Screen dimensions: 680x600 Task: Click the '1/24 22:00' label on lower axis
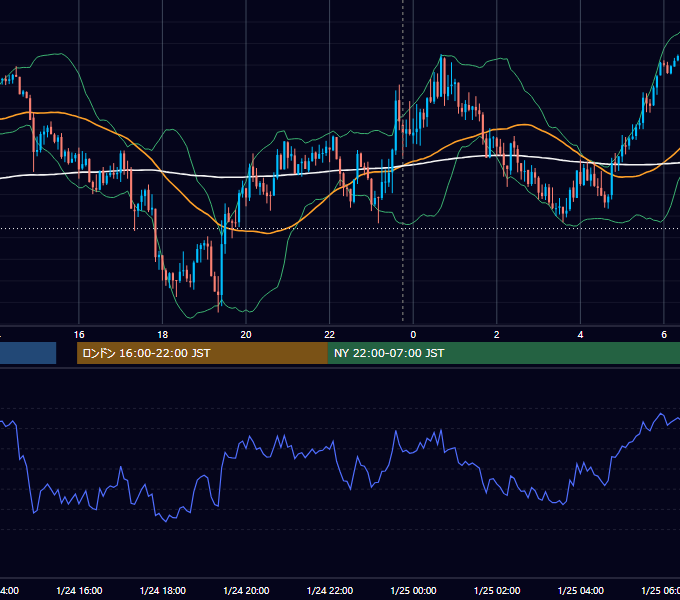(x=330, y=590)
